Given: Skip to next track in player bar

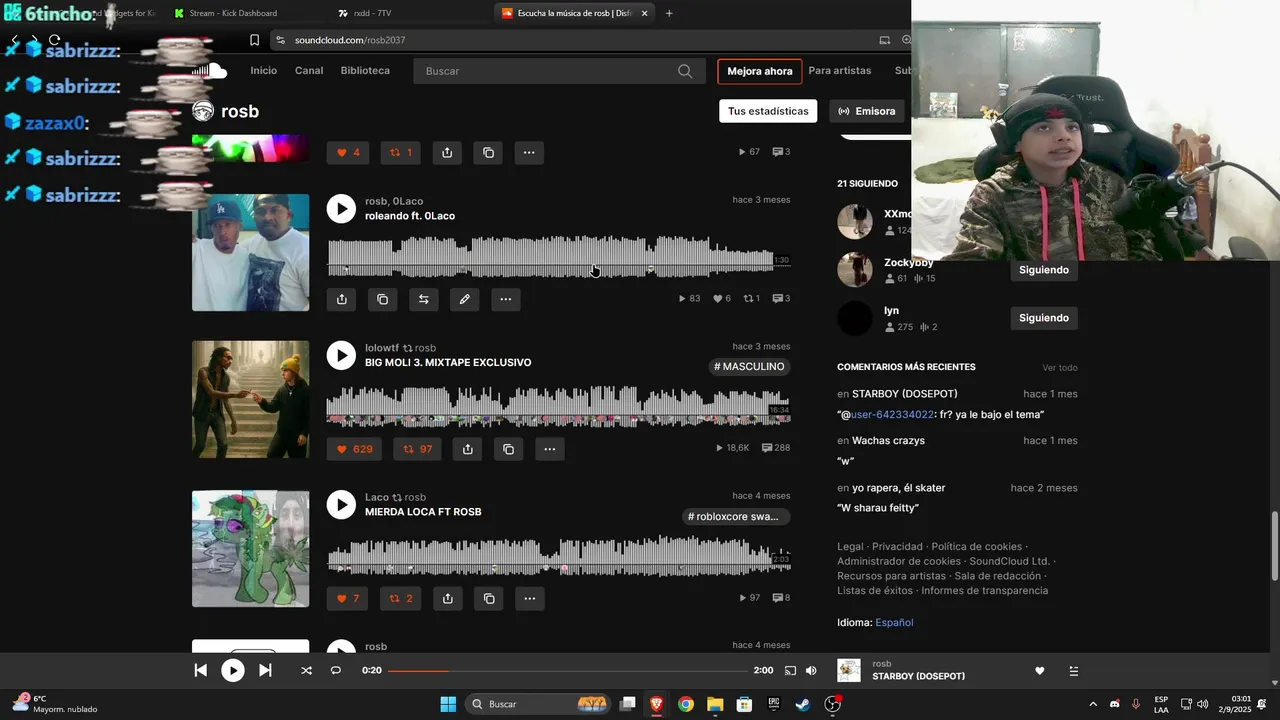Looking at the screenshot, I should point(265,671).
